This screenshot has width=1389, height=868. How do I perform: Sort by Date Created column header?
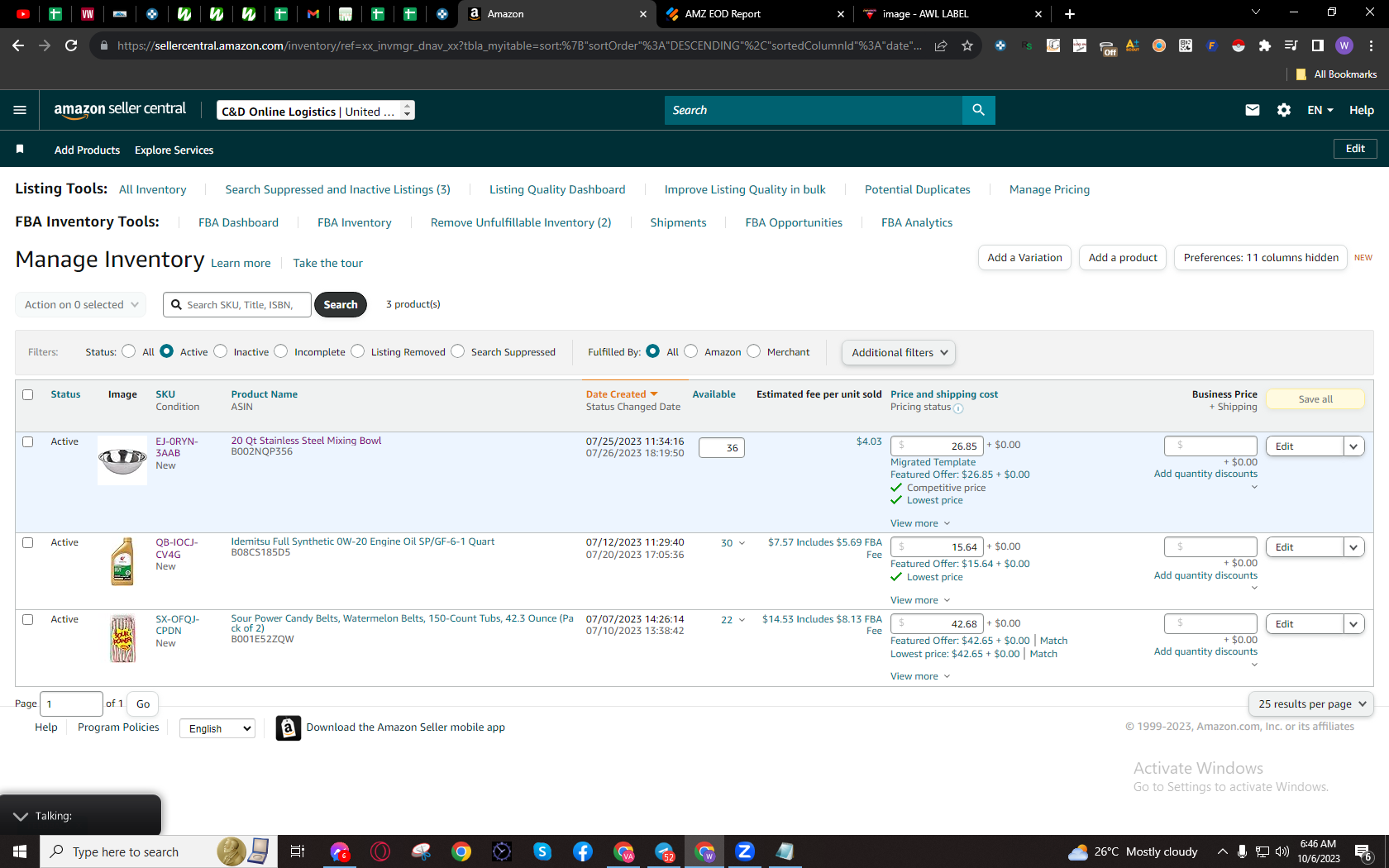pos(622,394)
